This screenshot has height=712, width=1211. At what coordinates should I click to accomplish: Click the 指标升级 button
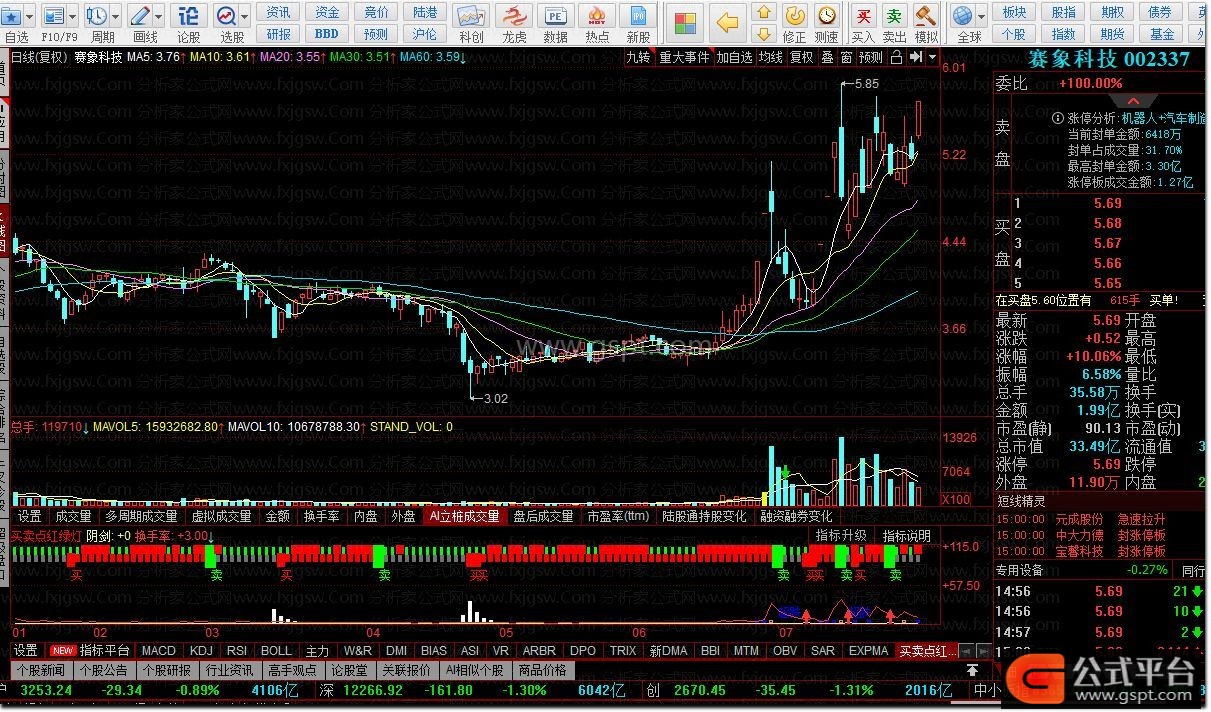coord(841,536)
